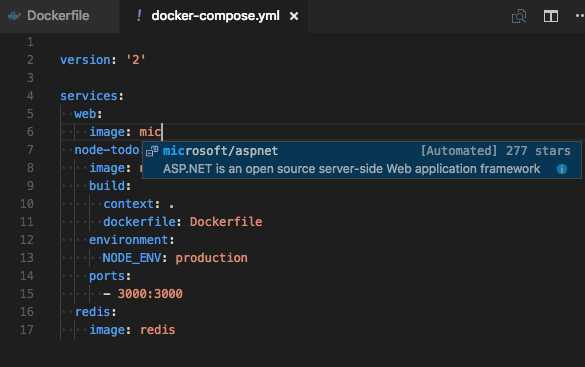Click the YAML exclamation icon on tab
The image size is (585, 367).
pos(139,16)
